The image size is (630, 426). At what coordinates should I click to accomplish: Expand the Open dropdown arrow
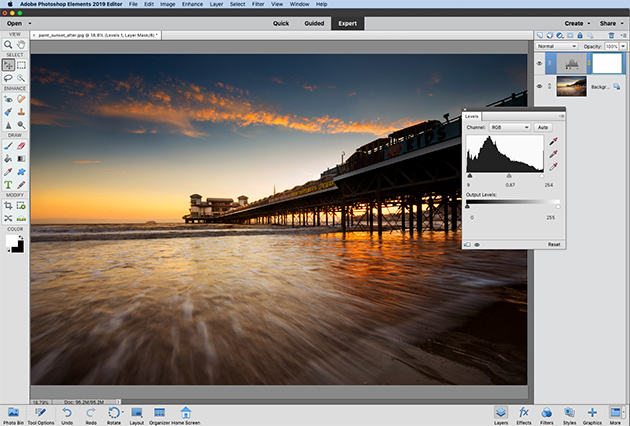pyautogui.click(x=30, y=23)
